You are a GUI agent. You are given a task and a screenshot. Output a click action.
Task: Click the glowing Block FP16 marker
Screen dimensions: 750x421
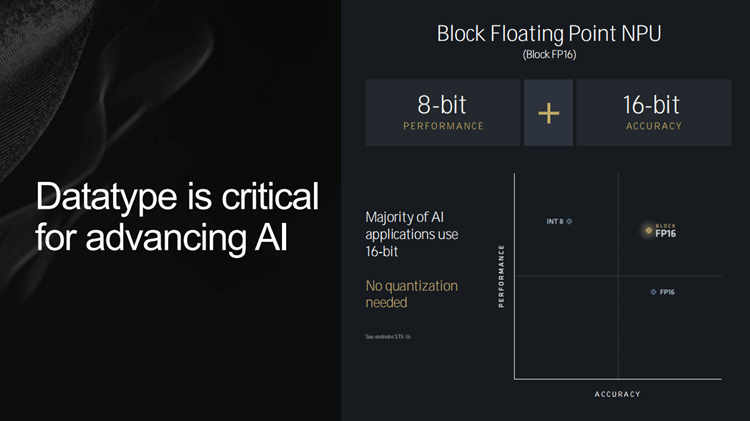(x=648, y=231)
